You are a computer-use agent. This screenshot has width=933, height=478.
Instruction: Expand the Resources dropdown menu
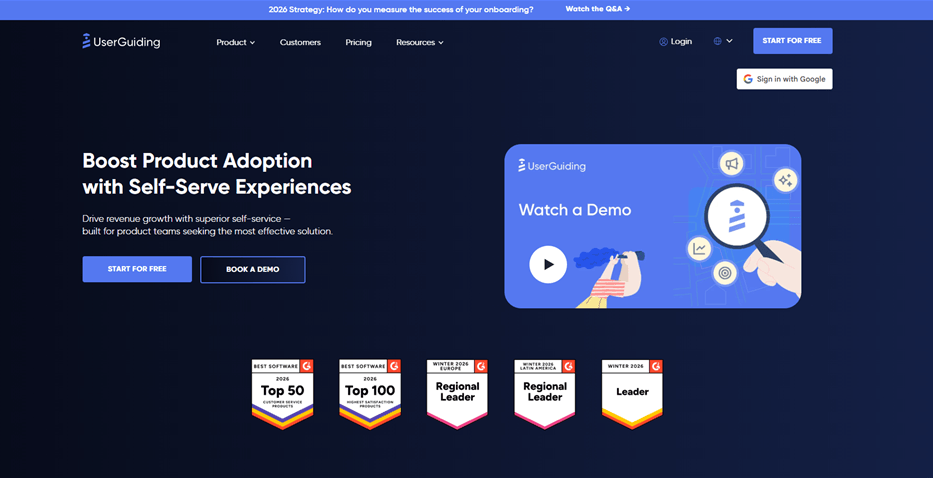point(420,42)
